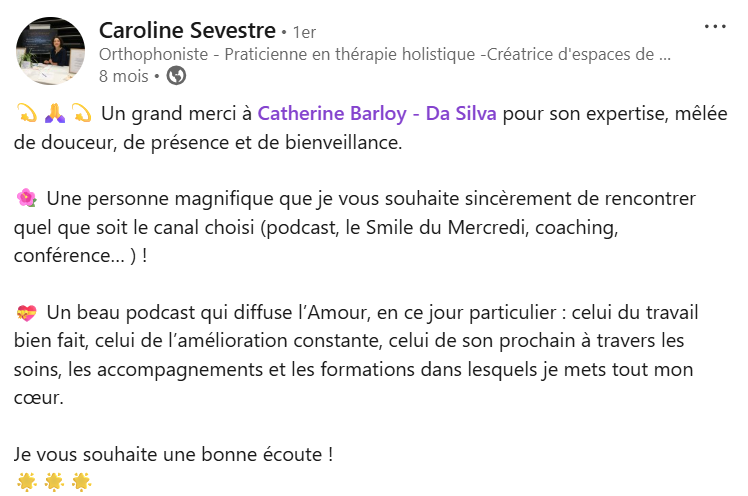This screenshot has width=748, height=496.
Task: Click the Orthophoniste headline text
Action: pyautogui.click(x=384, y=55)
